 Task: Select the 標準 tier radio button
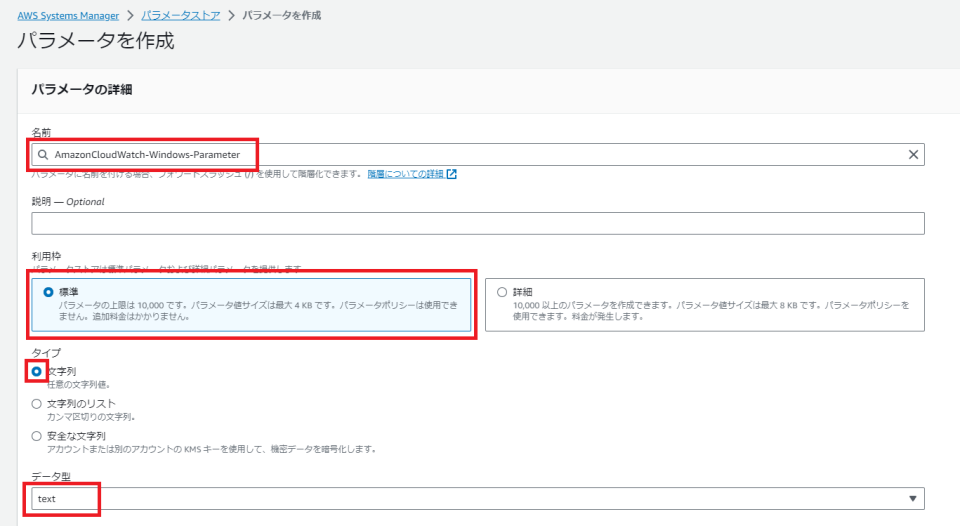pos(48,292)
